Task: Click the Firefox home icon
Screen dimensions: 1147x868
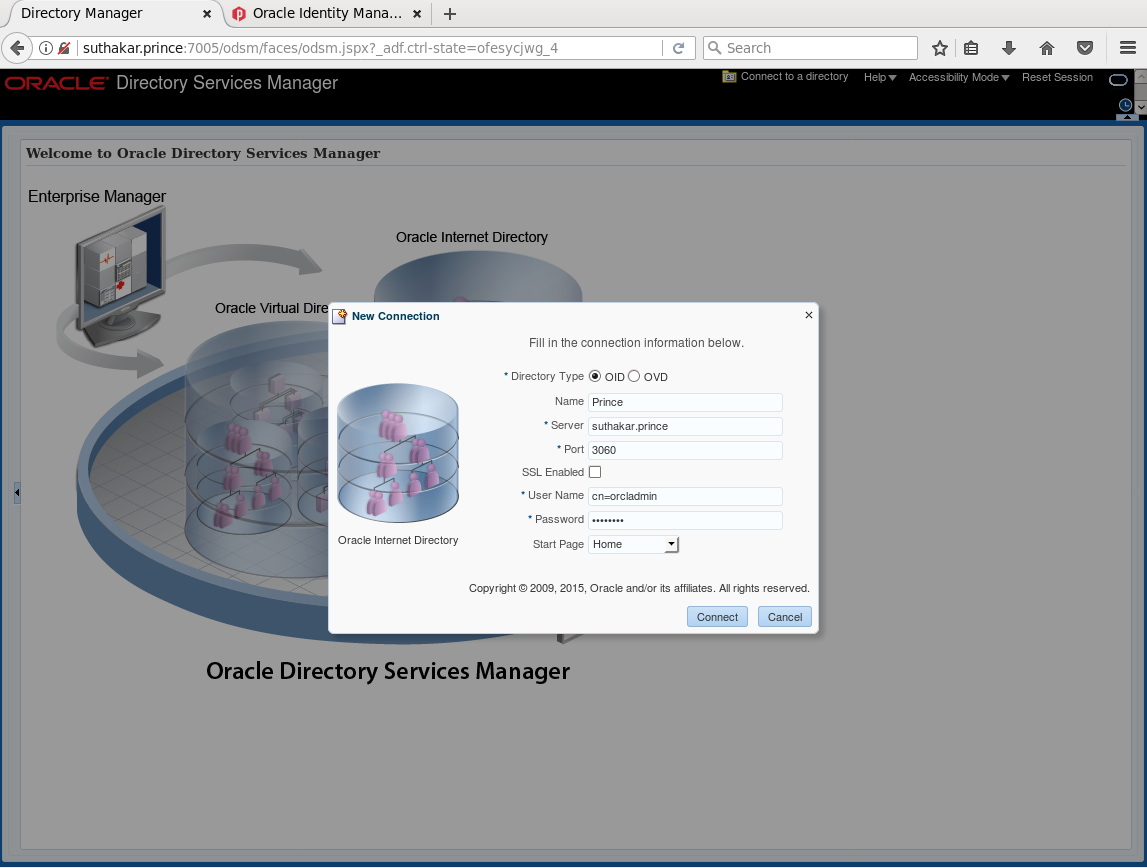Action: coord(1045,47)
